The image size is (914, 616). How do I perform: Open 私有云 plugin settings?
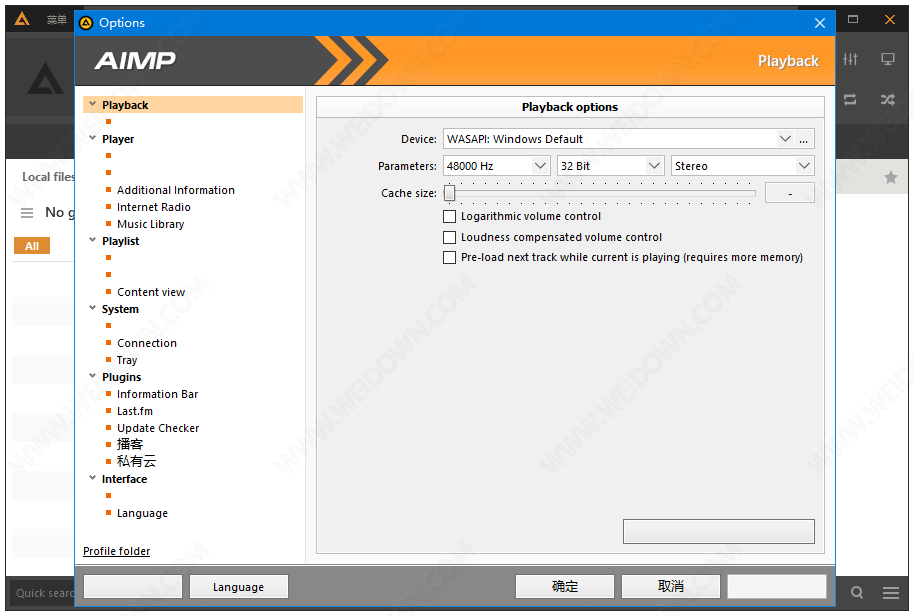[136, 462]
